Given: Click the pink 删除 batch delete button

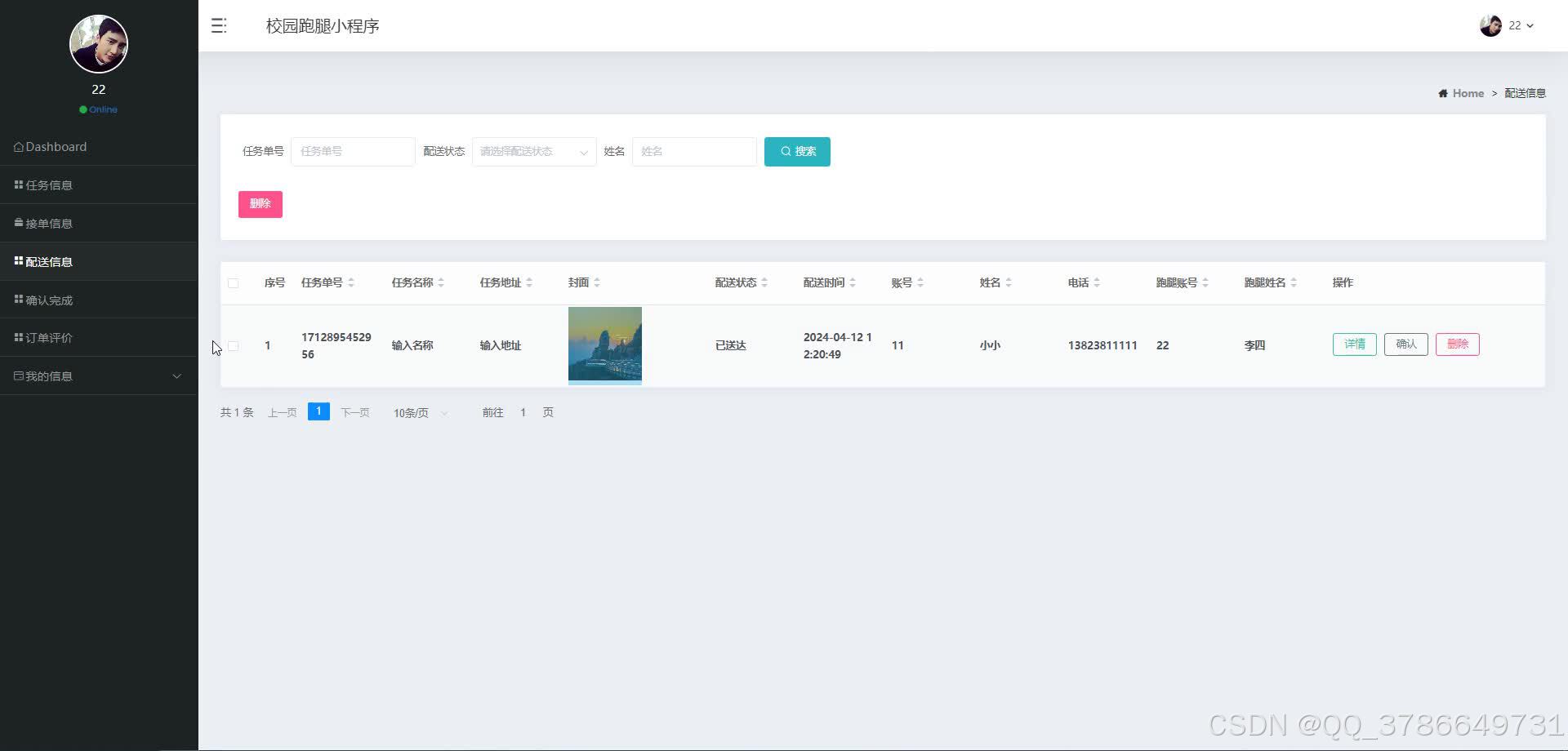Looking at the screenshot, I should pos(261,204).
